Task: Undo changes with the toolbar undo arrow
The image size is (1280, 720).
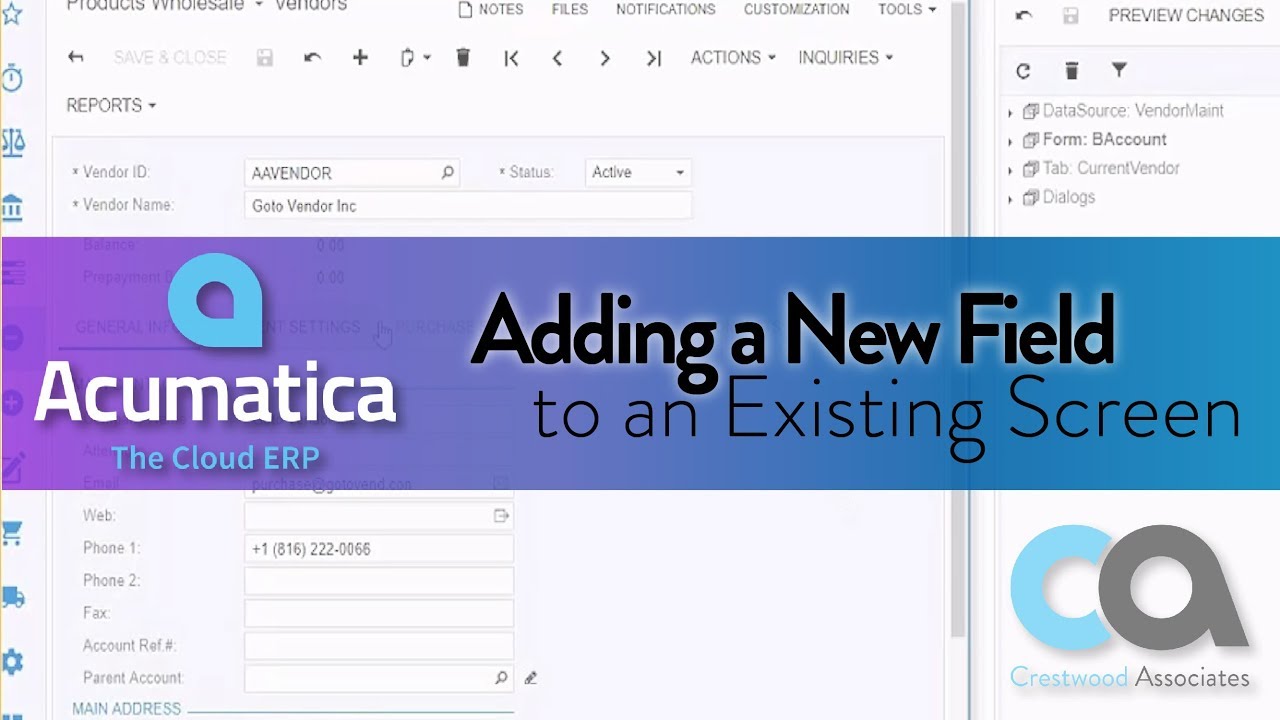Action: pyautogui.click(x=312, y=58)
